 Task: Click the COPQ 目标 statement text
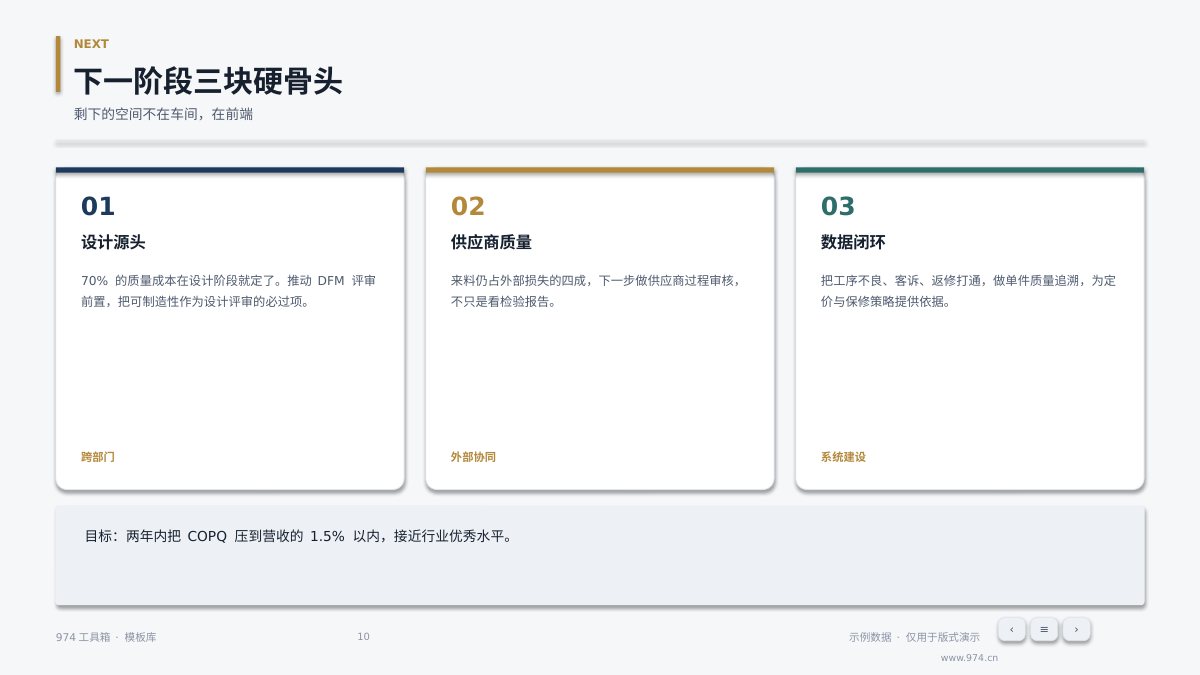tap(300, 536)
